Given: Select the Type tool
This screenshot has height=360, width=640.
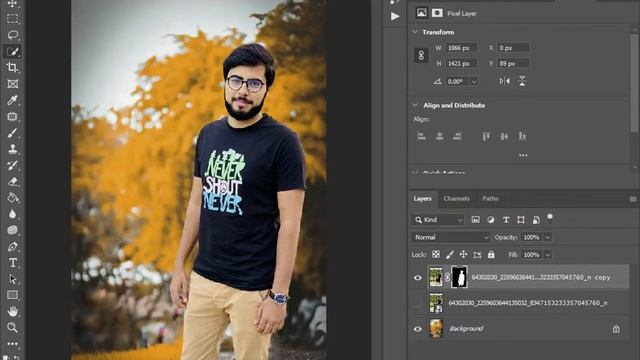Looking at the screenshot, I should tap(13, 263).
